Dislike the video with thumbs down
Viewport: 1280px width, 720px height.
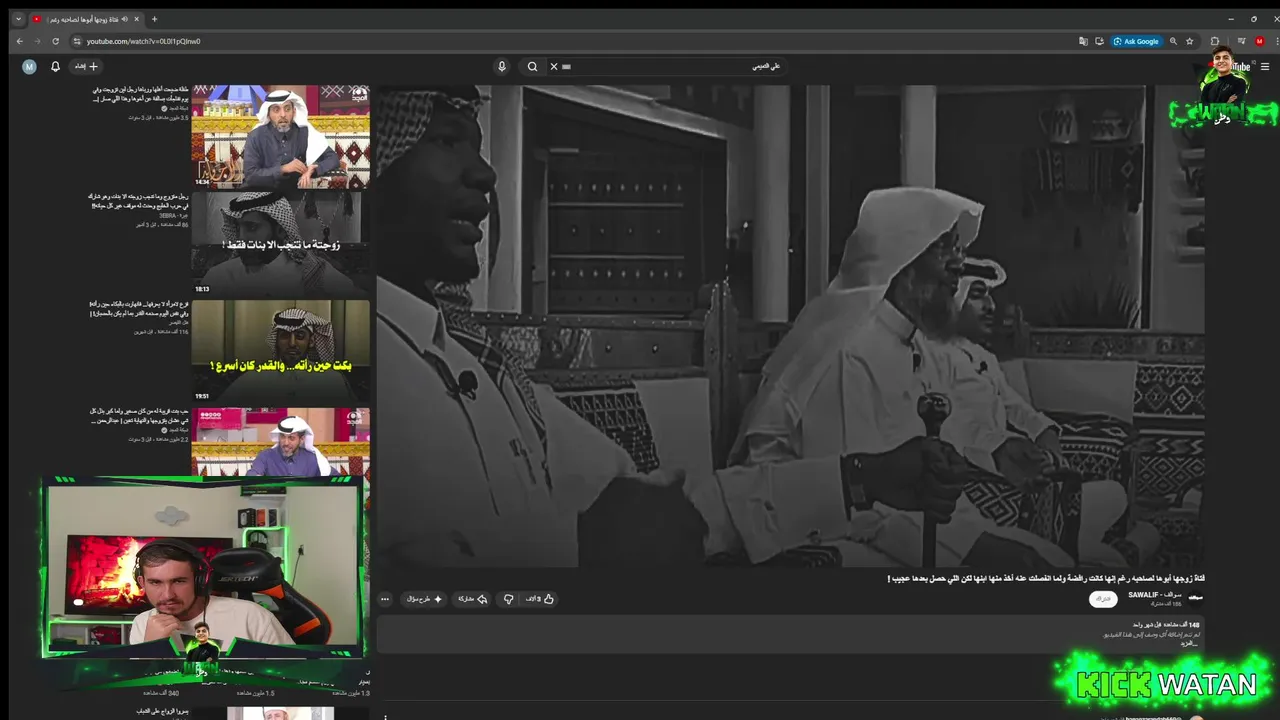coord(508,599)
